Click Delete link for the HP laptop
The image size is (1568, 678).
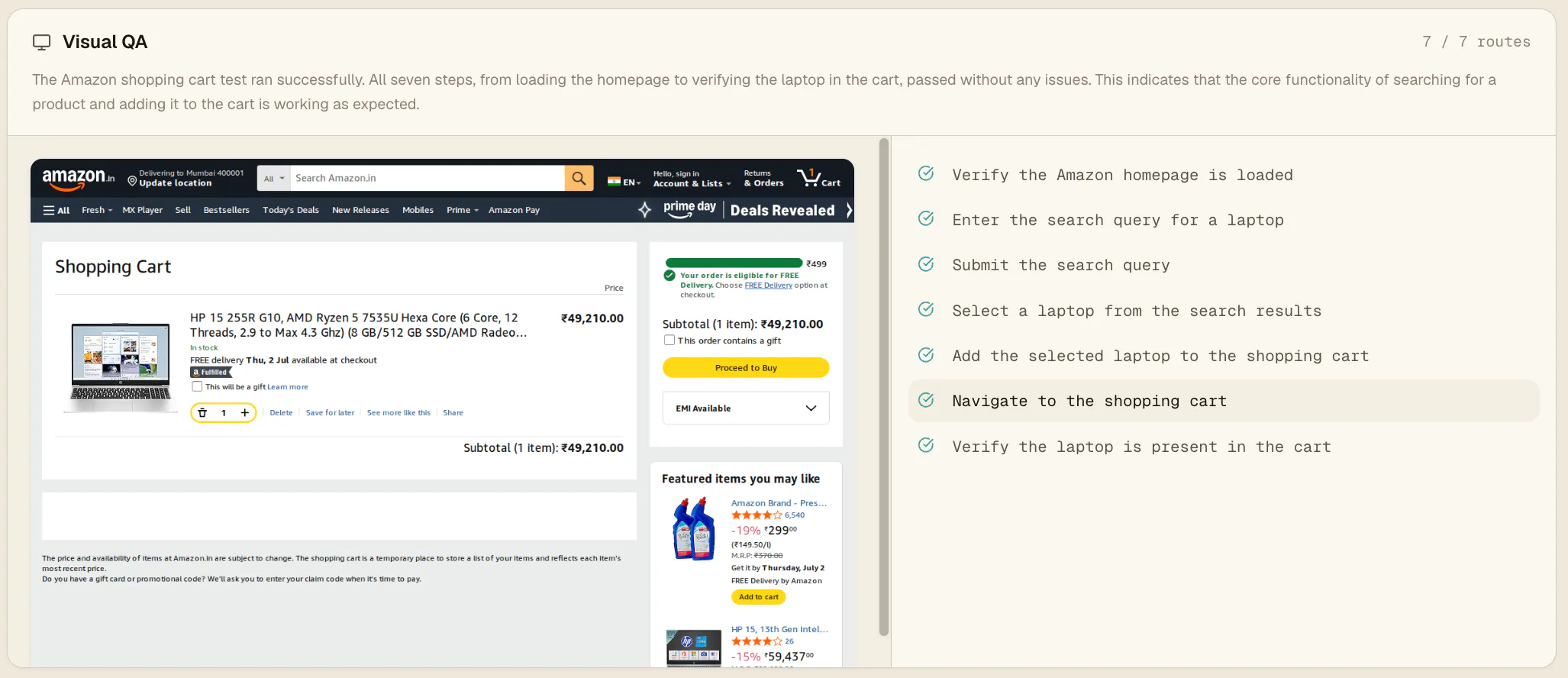click(x=281, y=413)
